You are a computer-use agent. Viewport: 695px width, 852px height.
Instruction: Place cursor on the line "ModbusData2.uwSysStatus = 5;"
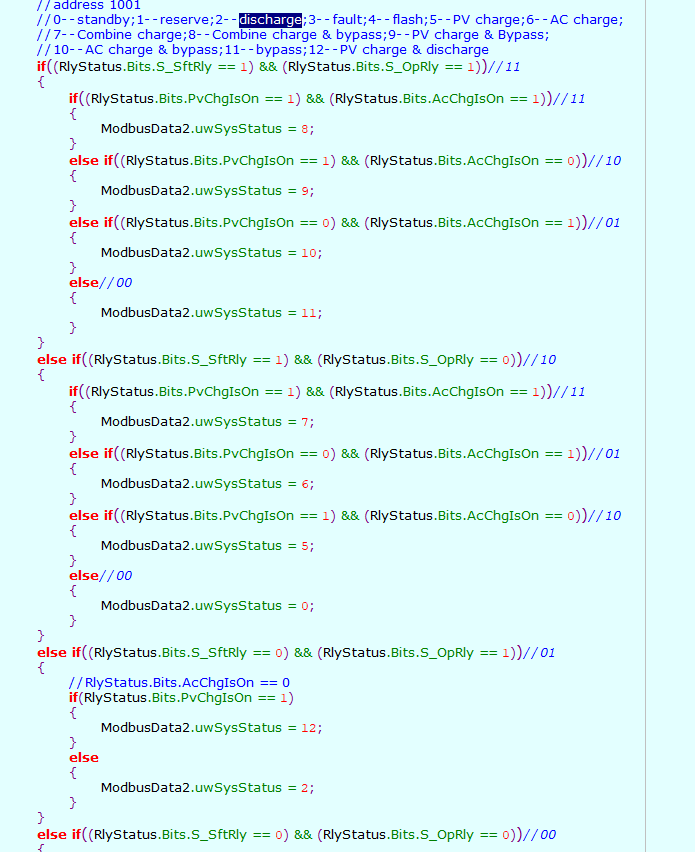208,546
